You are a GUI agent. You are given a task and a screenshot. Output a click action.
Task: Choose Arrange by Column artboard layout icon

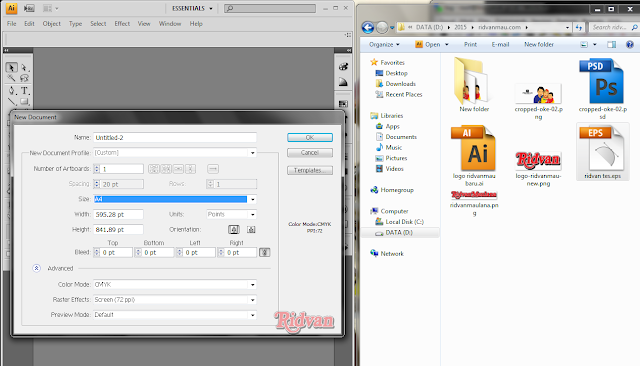coord(191,169)
